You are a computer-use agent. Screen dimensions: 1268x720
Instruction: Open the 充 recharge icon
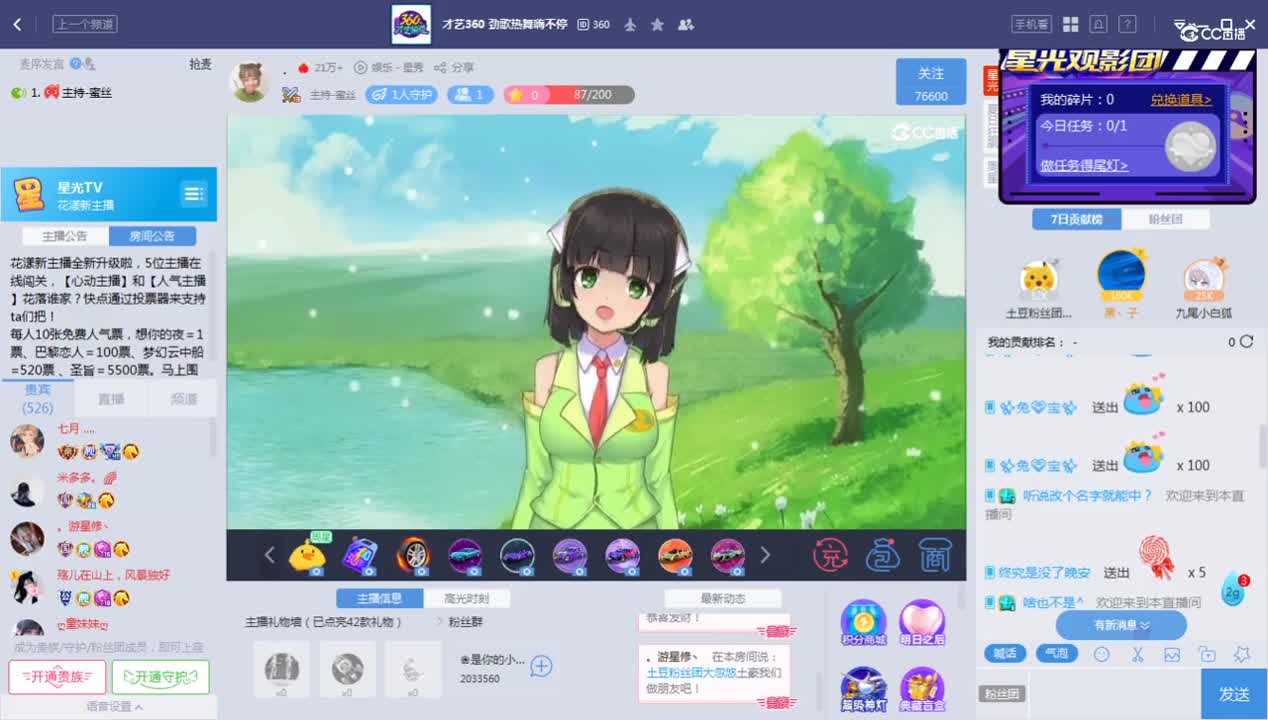tap(830, 555)
